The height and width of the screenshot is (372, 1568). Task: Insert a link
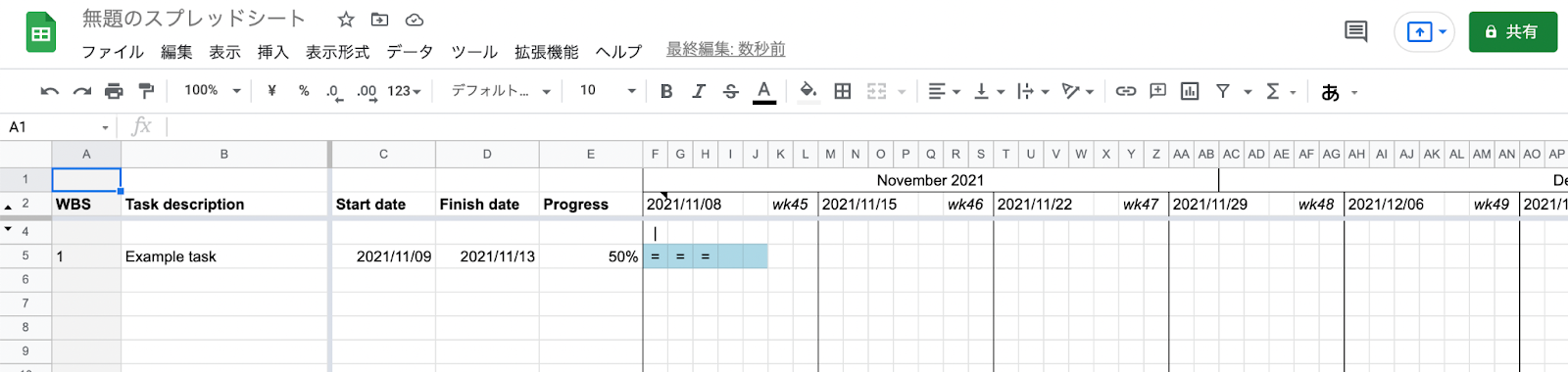[x=1126, y=91]
